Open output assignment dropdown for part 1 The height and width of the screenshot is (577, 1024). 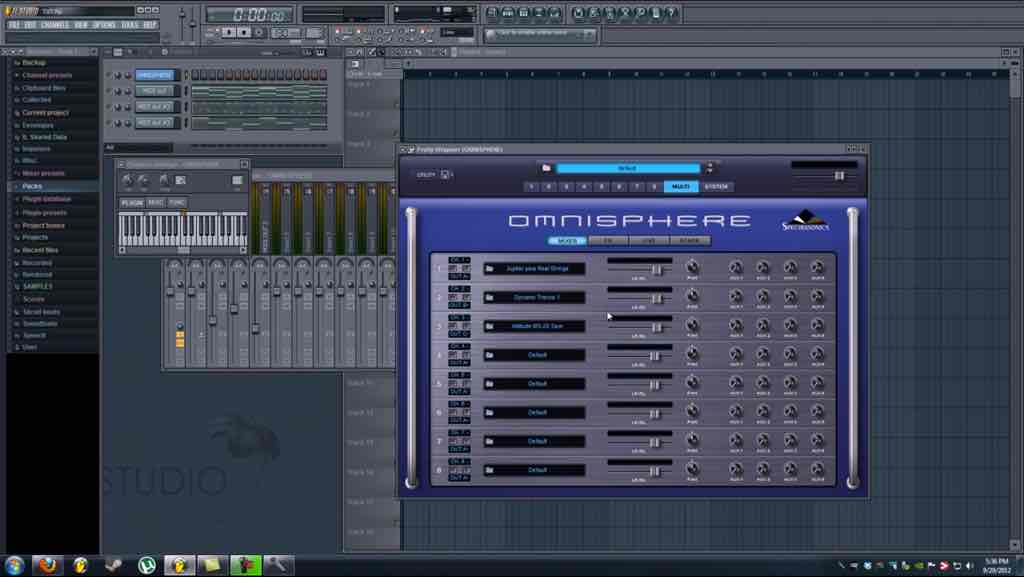click(459, 276)
